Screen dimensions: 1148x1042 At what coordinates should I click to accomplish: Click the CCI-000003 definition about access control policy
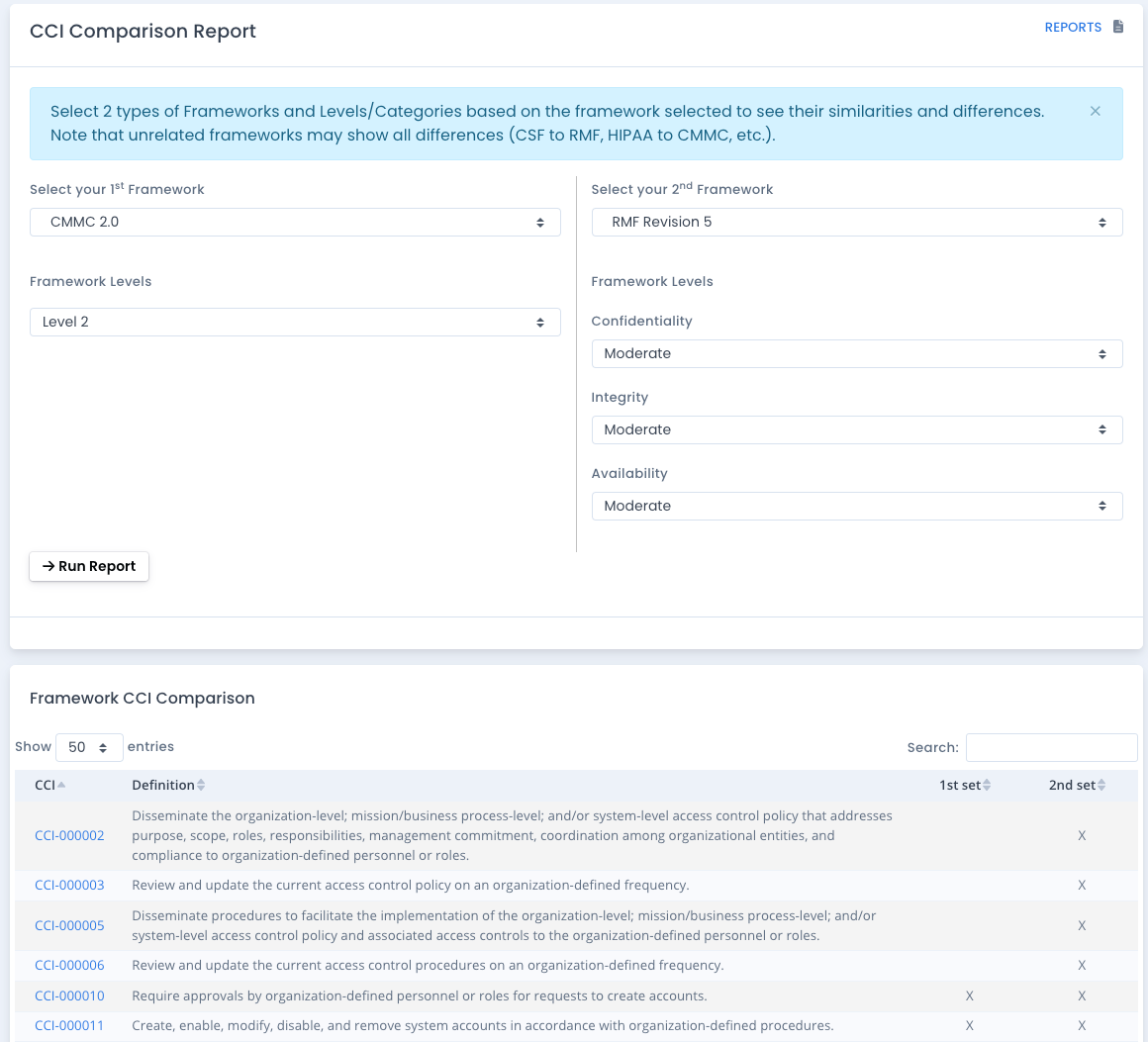tap(410, 886)
